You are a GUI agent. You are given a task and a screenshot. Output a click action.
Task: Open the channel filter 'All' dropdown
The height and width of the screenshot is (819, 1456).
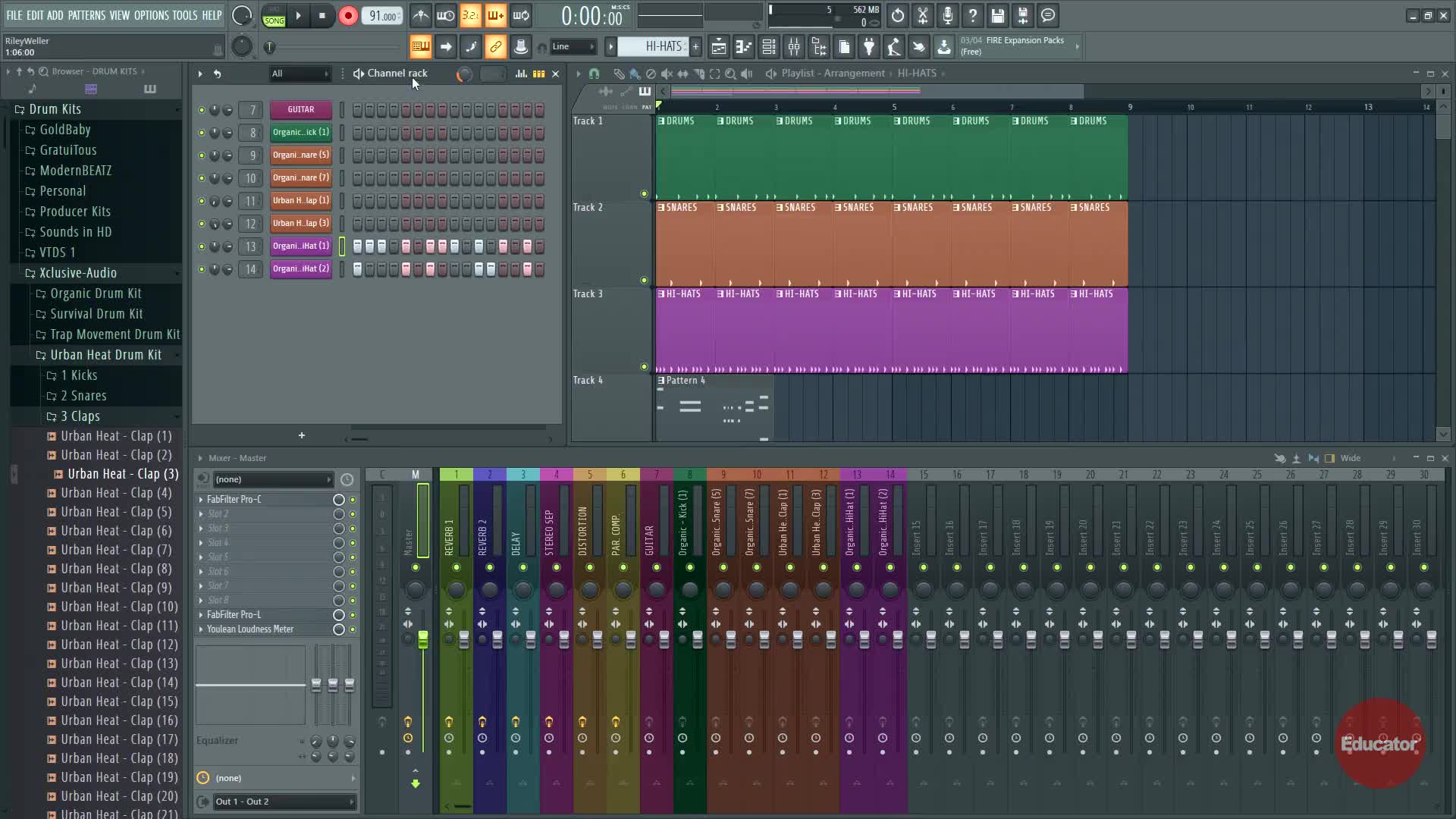click(x=300, y=74)
